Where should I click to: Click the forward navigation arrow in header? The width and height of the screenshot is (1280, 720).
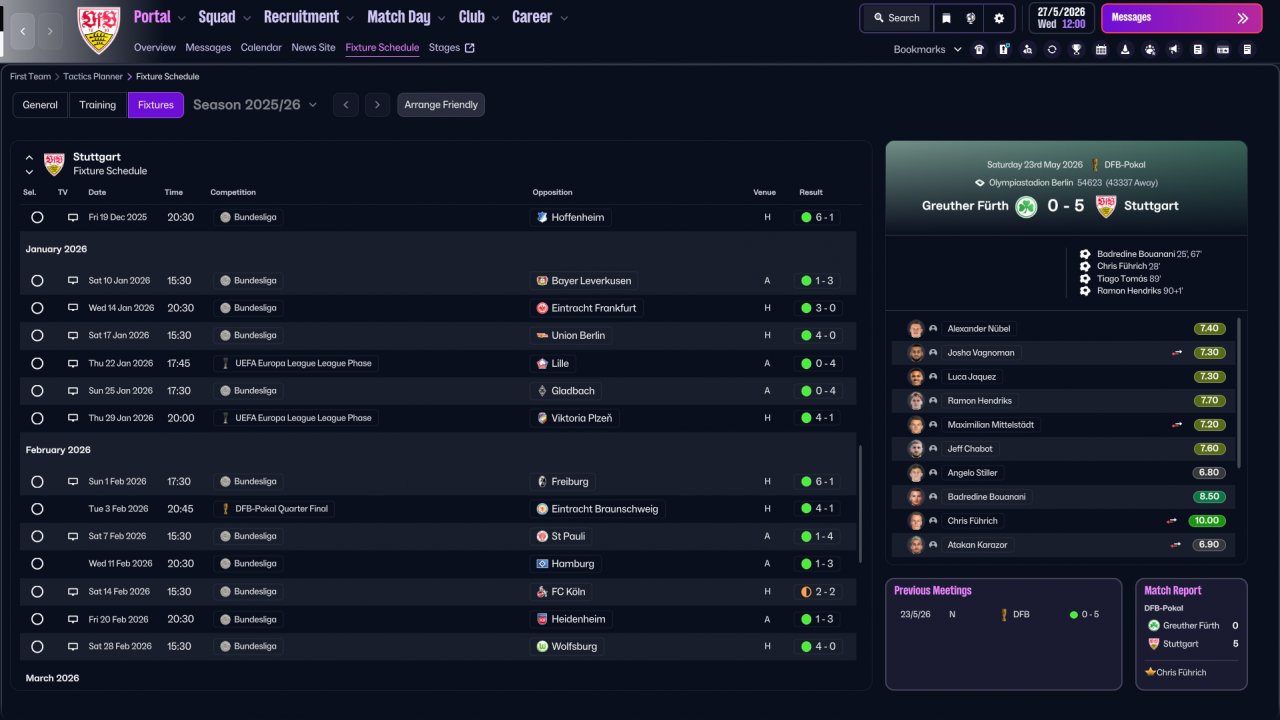50,31
